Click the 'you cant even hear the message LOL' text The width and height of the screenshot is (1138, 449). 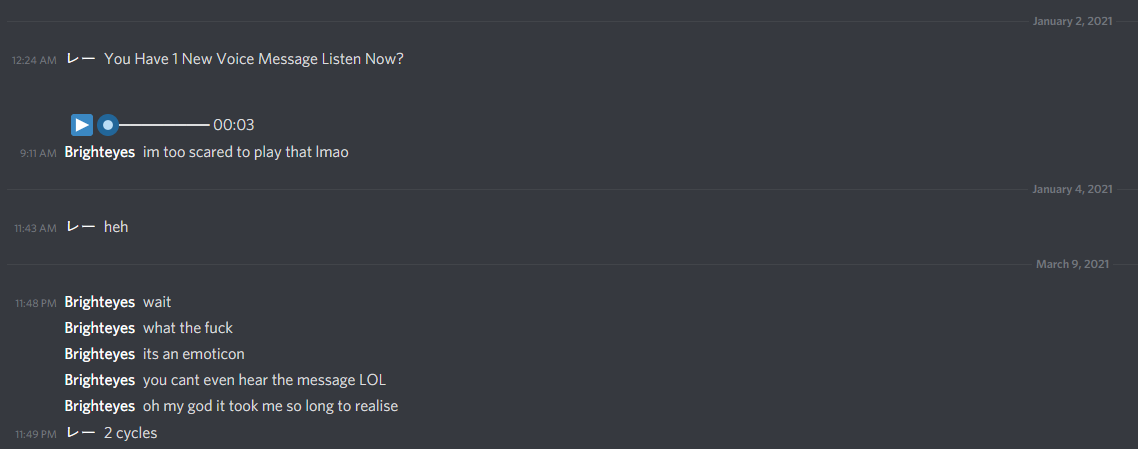tap(265, 380)
